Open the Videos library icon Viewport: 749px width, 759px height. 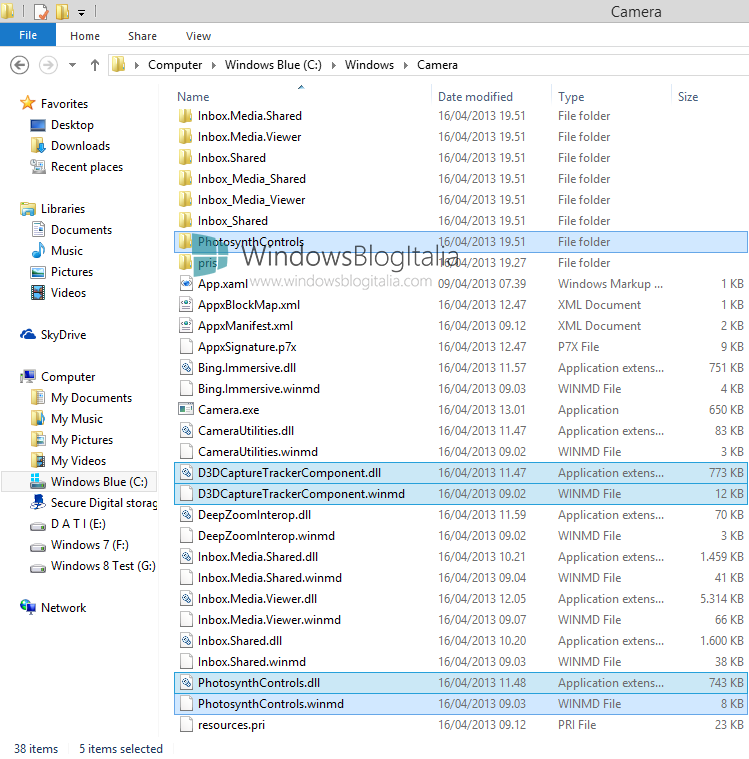[x=38, y=293]
